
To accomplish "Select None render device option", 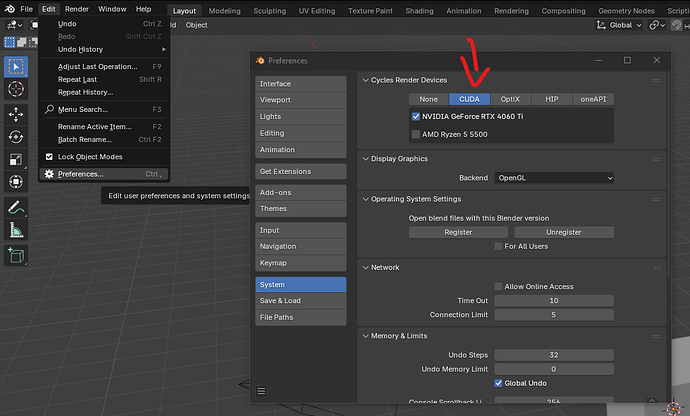I will coord(429,99).
